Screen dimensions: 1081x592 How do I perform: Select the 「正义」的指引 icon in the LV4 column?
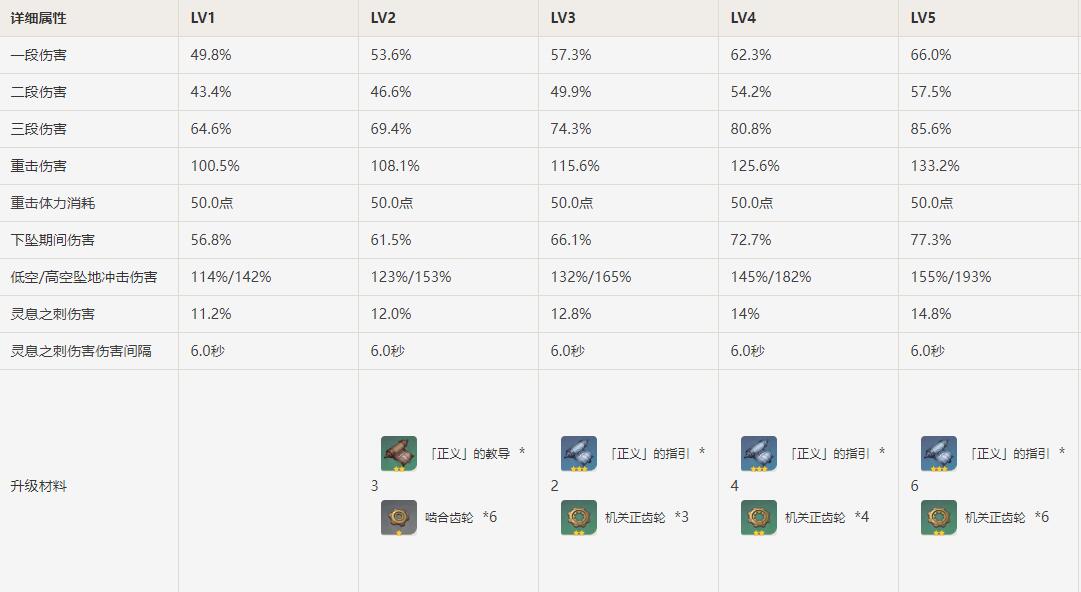758,453
